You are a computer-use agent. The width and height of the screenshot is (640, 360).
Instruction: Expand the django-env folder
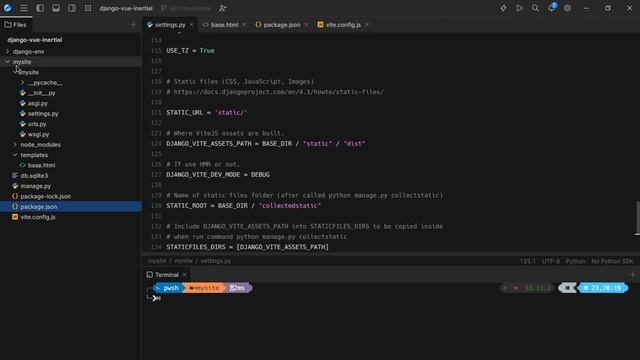pyautogui.click(x=7, y=52)
